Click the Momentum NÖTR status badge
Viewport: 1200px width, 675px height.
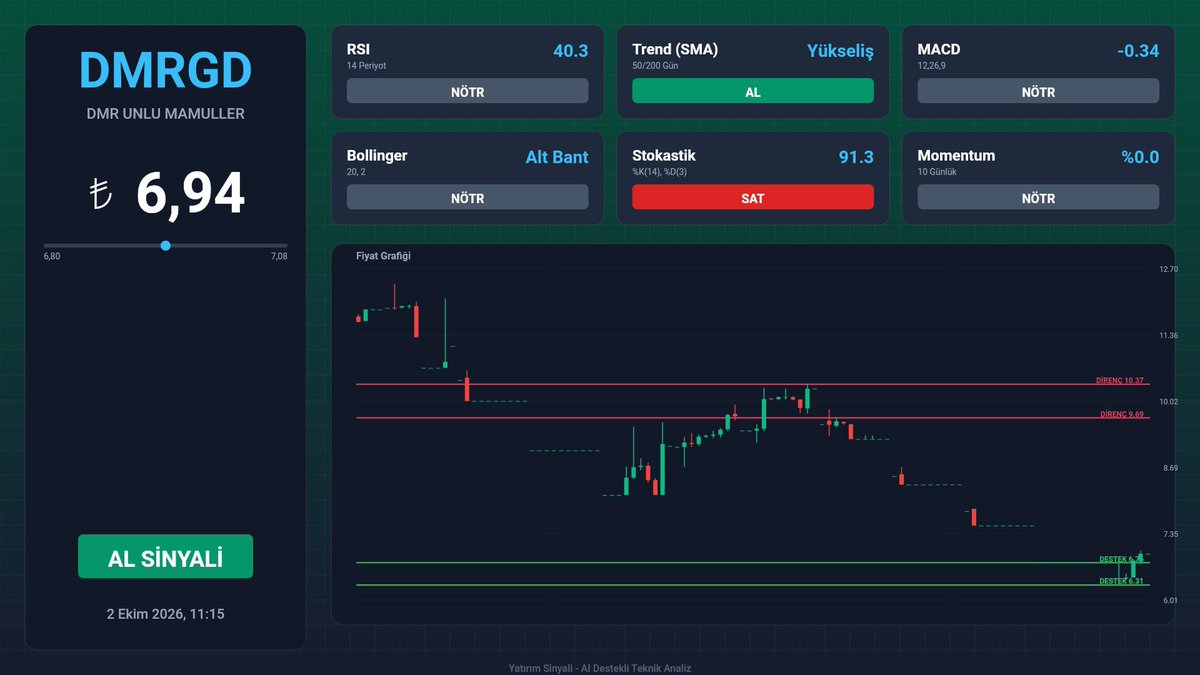point(1038,198)
